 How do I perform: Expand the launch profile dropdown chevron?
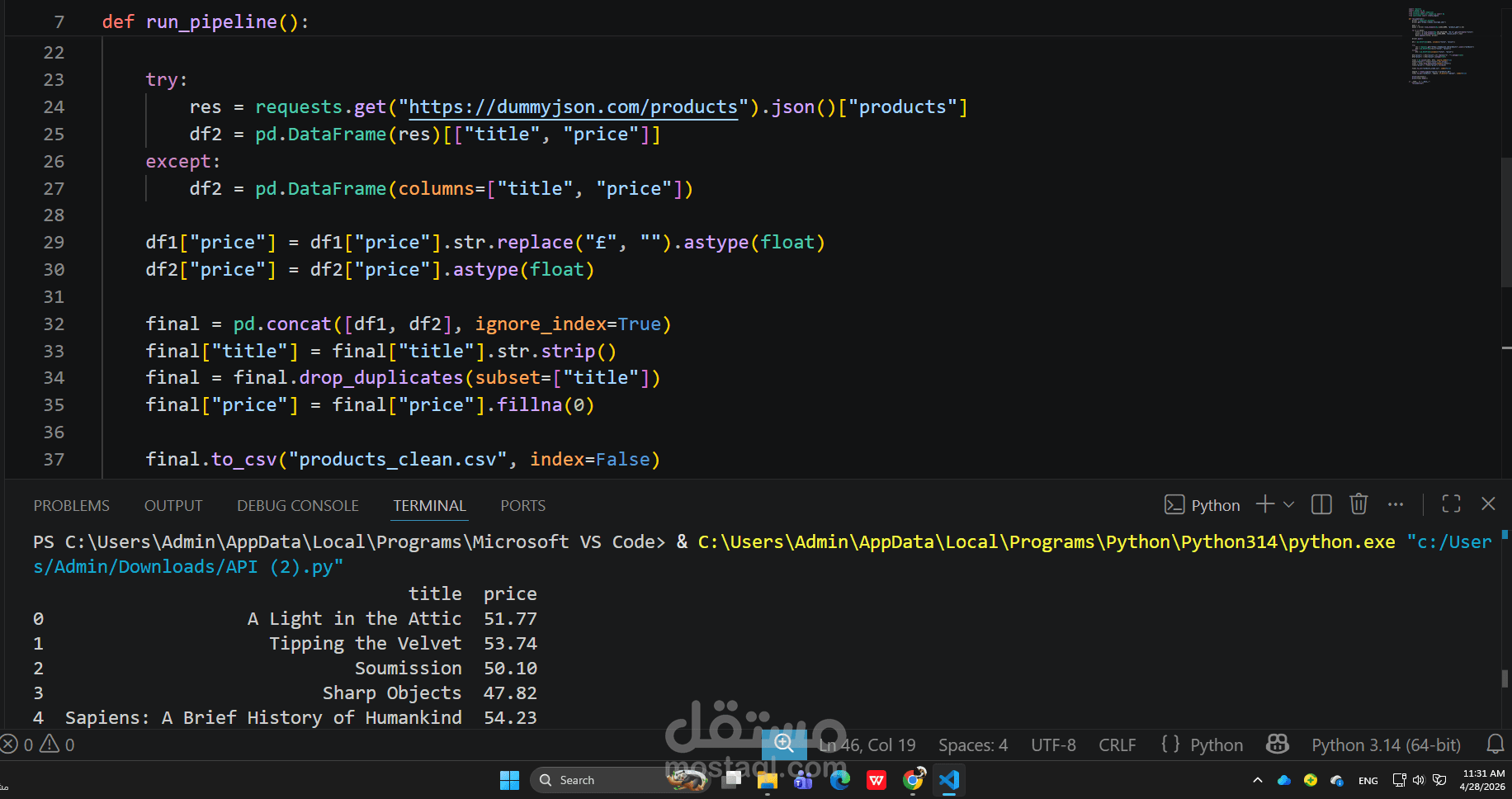1288,504
